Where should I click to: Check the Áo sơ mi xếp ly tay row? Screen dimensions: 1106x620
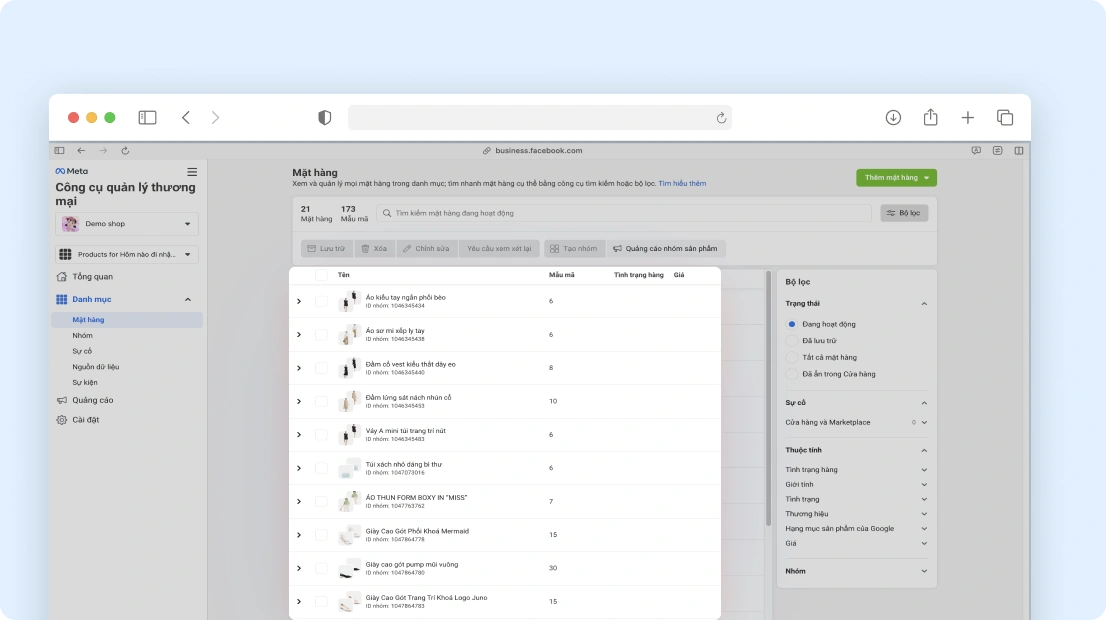[321, 334]
